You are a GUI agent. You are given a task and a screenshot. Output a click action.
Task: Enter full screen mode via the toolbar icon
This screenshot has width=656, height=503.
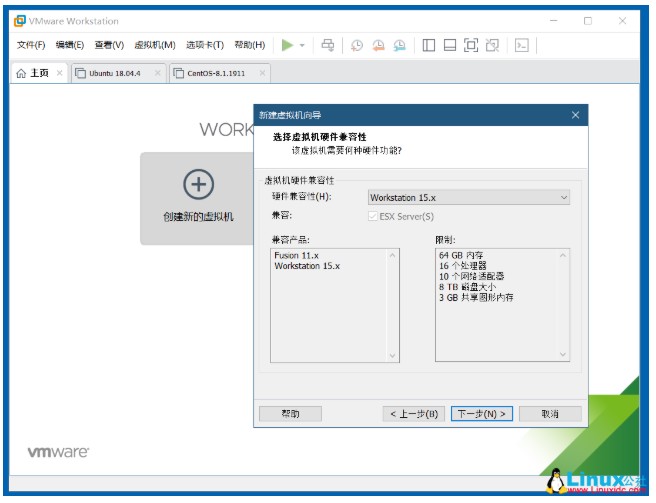pyautogui.click(x=471, y=45)
